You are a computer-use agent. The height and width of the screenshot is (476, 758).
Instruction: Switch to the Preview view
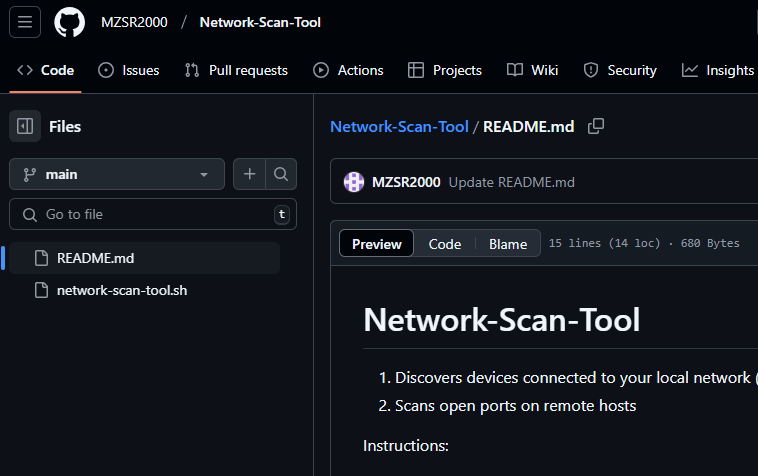tap(376, 244)
